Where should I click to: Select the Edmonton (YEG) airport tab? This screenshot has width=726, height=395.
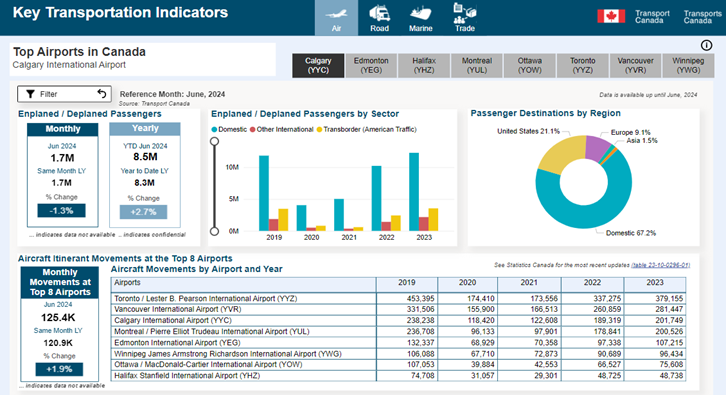pyautogui.click(x=371, y=65)
